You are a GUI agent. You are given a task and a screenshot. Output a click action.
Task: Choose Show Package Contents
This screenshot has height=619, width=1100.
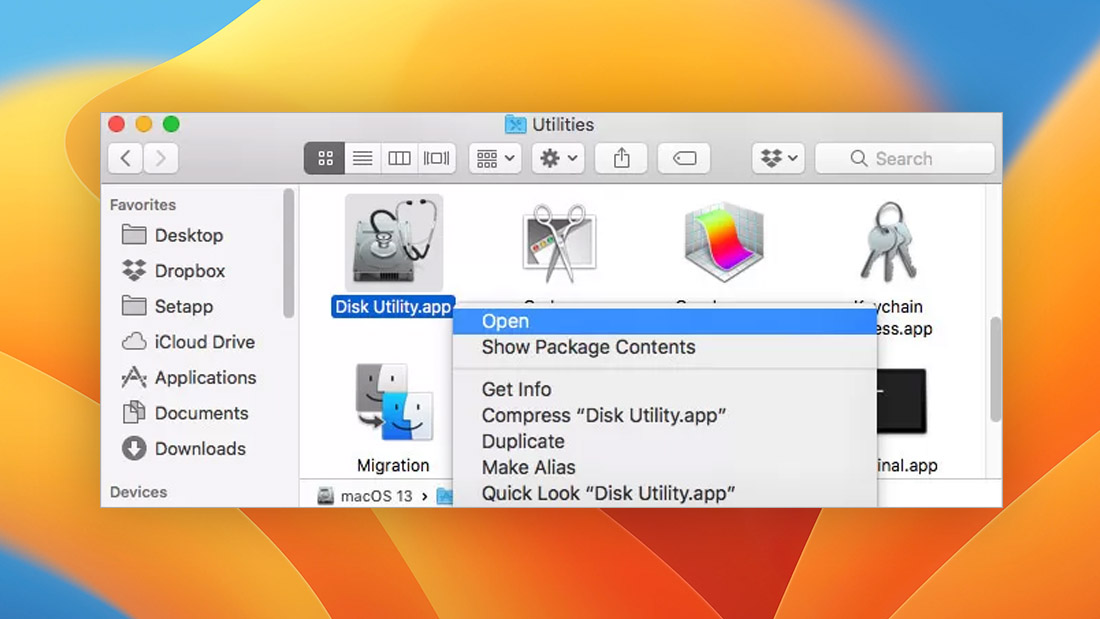click(665, 347)
